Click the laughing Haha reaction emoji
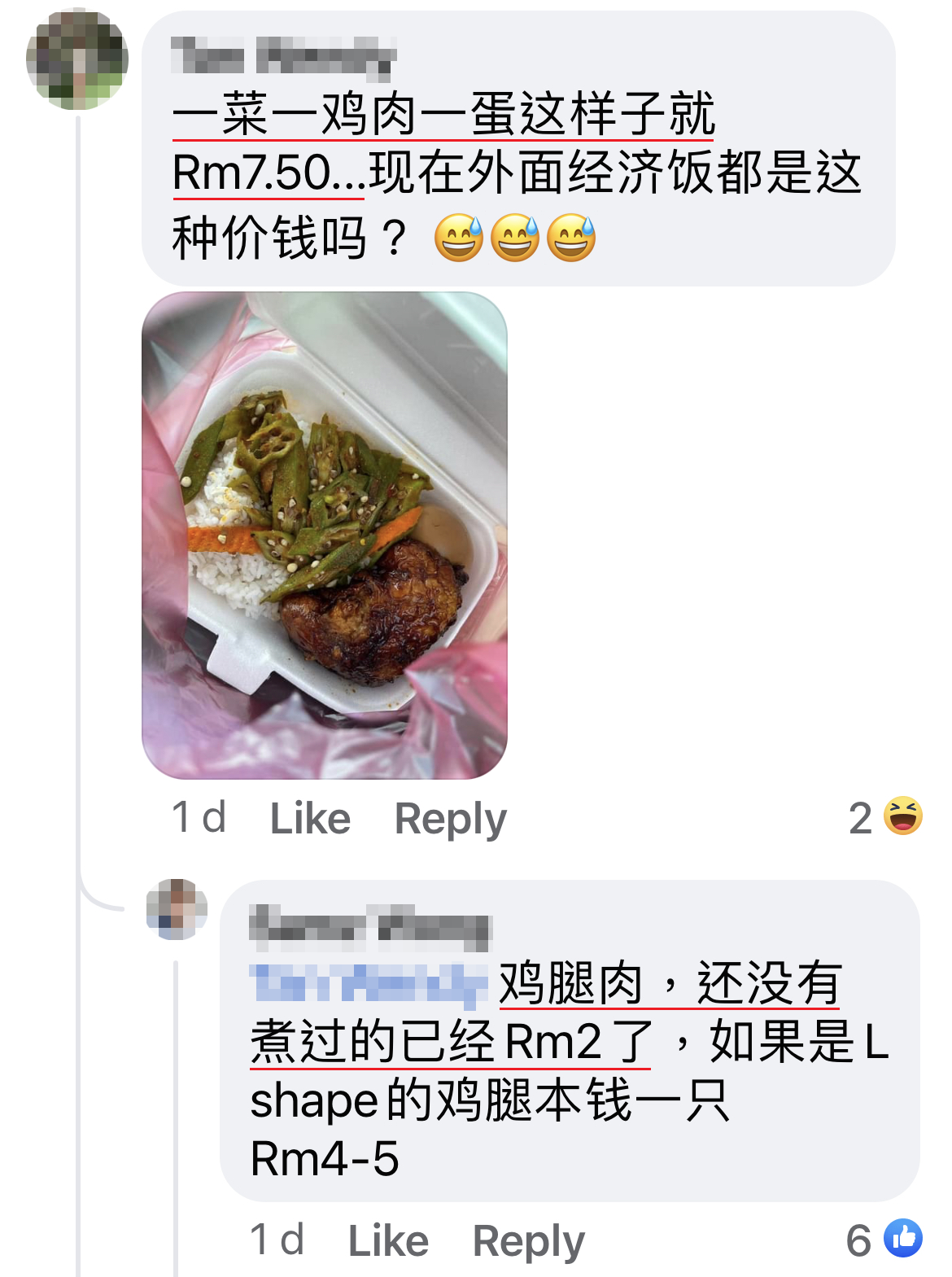 coord(903,816)
